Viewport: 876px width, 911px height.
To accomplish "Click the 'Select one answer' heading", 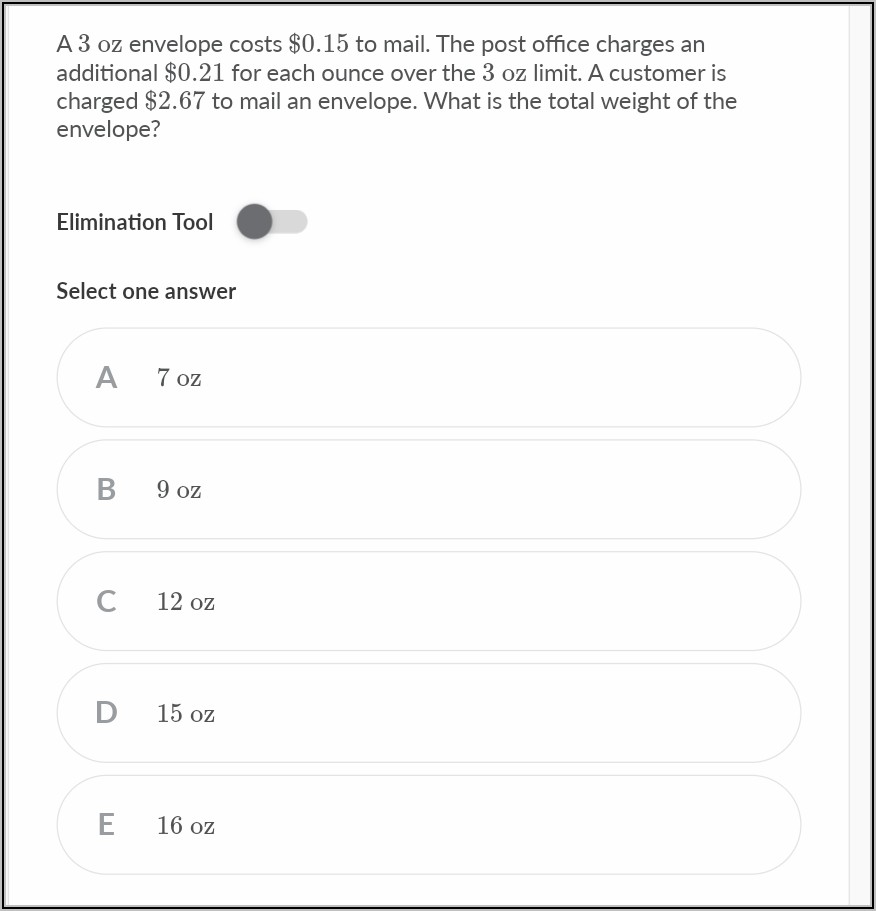I will point(146,291).
